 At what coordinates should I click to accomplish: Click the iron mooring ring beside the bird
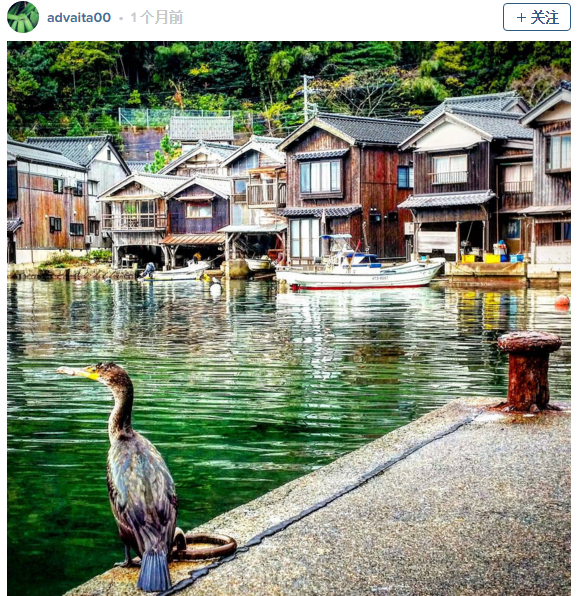(205, 545)
